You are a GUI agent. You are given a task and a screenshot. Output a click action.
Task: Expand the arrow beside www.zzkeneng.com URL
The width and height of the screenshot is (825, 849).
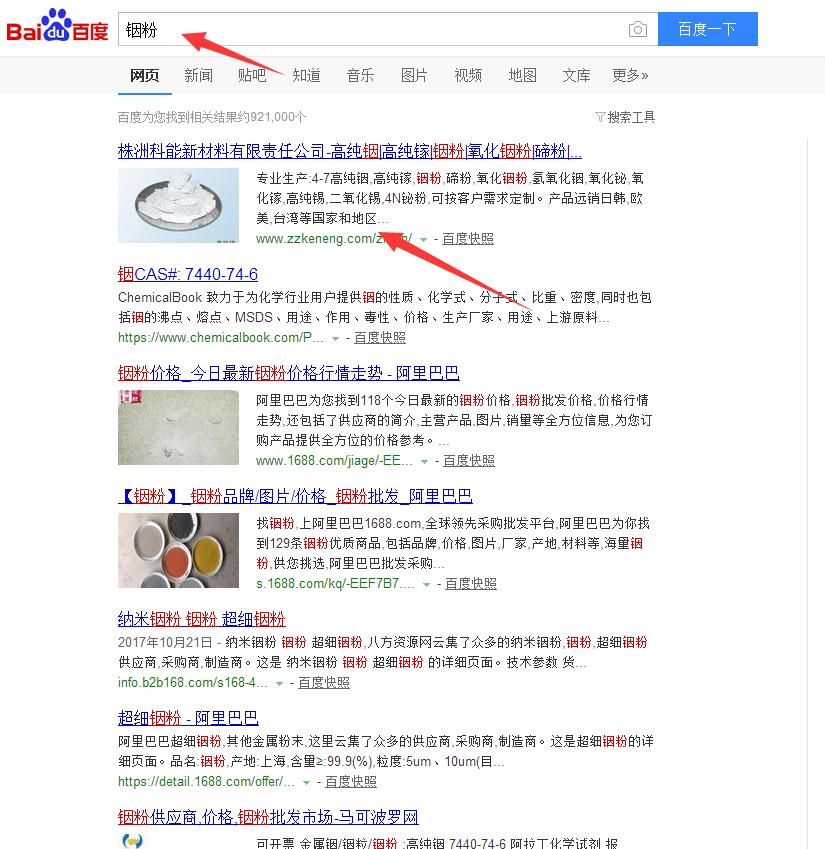pyautogui.click(x=423, y=239)
